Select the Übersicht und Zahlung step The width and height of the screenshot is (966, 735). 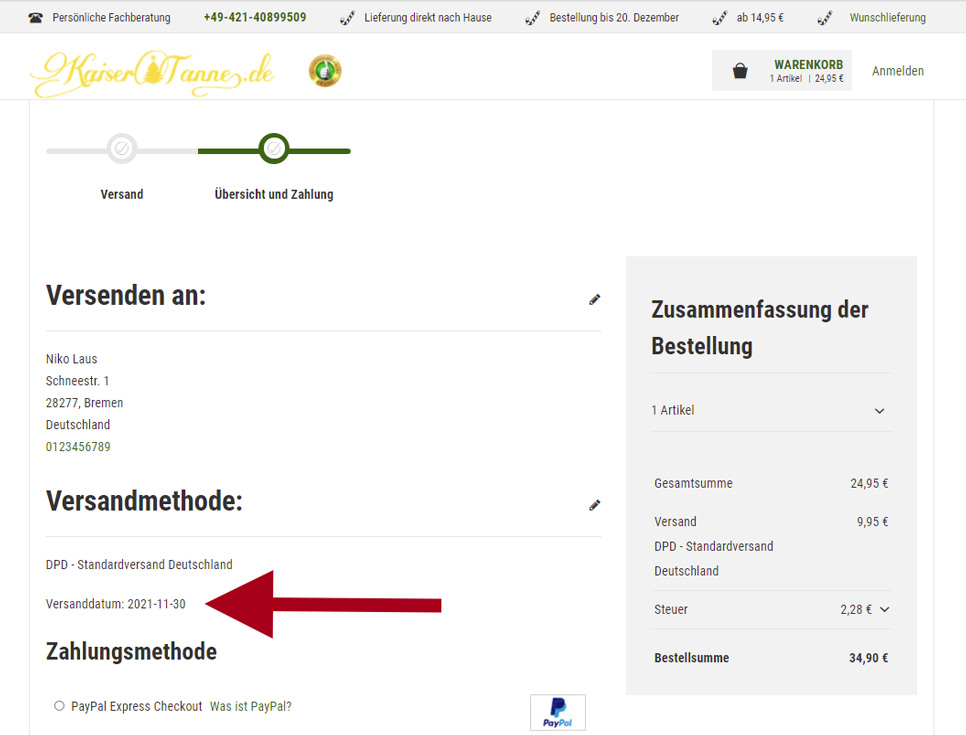tap(274, 194)
